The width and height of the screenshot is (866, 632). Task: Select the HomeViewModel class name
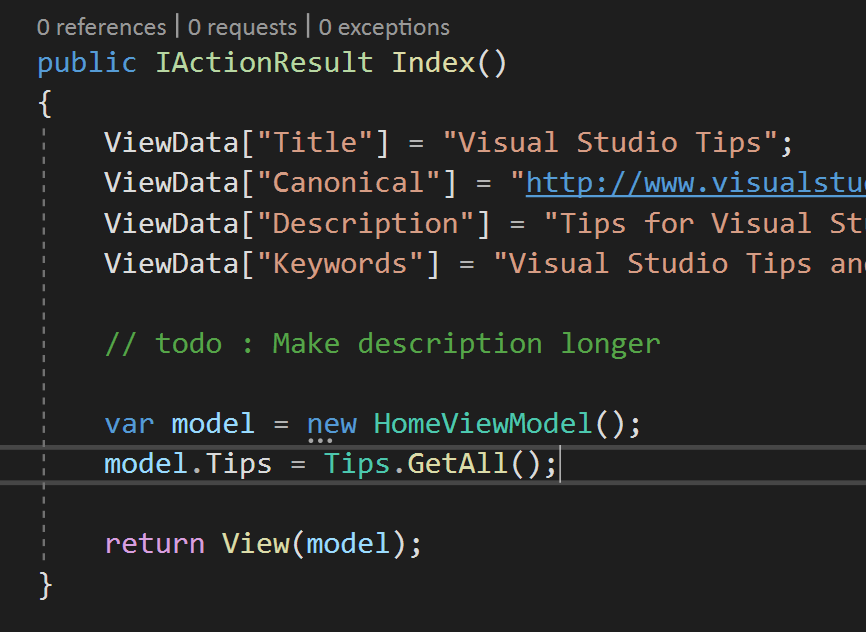click(x=483, y=424)
